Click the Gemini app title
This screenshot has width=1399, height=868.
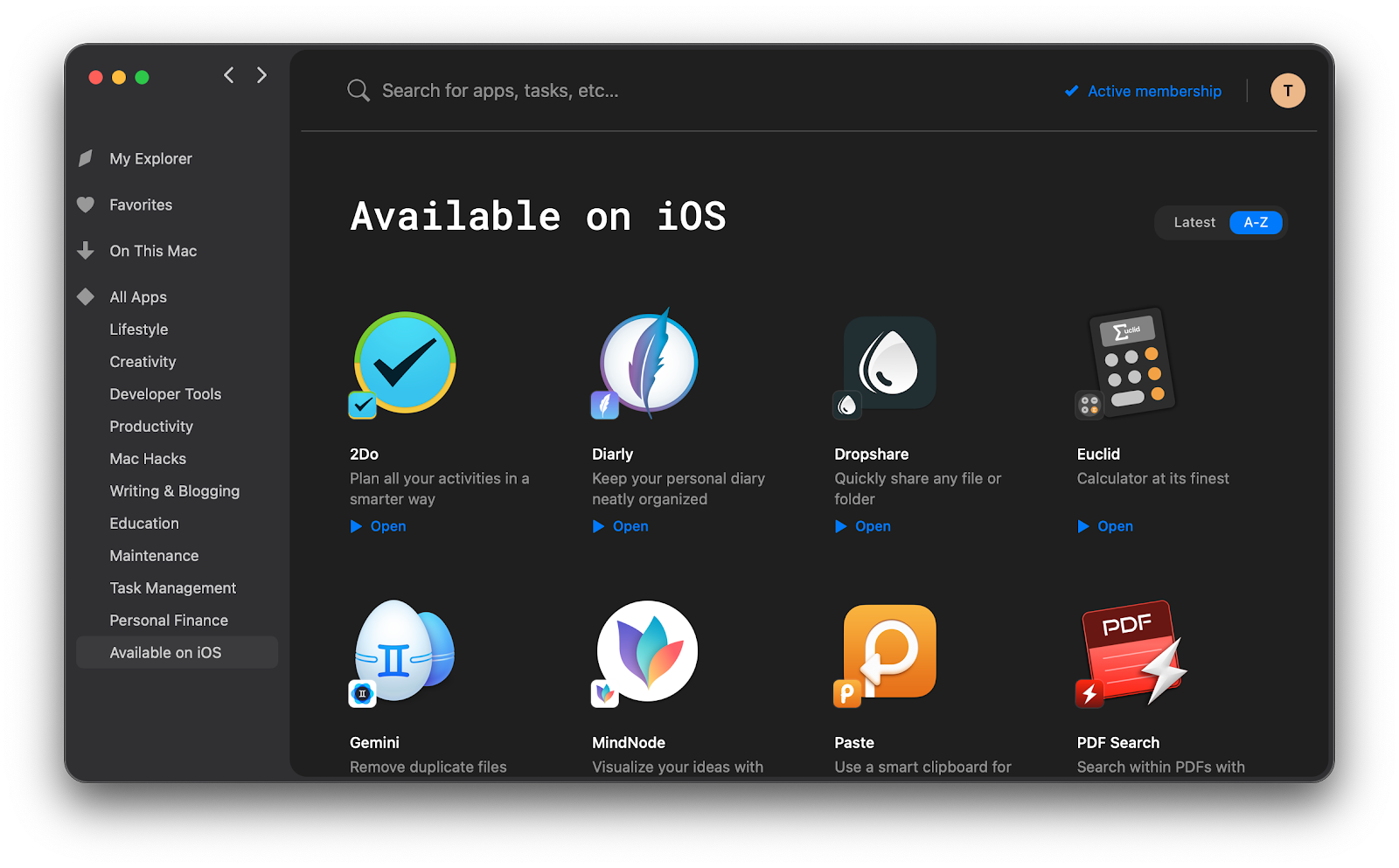click(374, 743)
